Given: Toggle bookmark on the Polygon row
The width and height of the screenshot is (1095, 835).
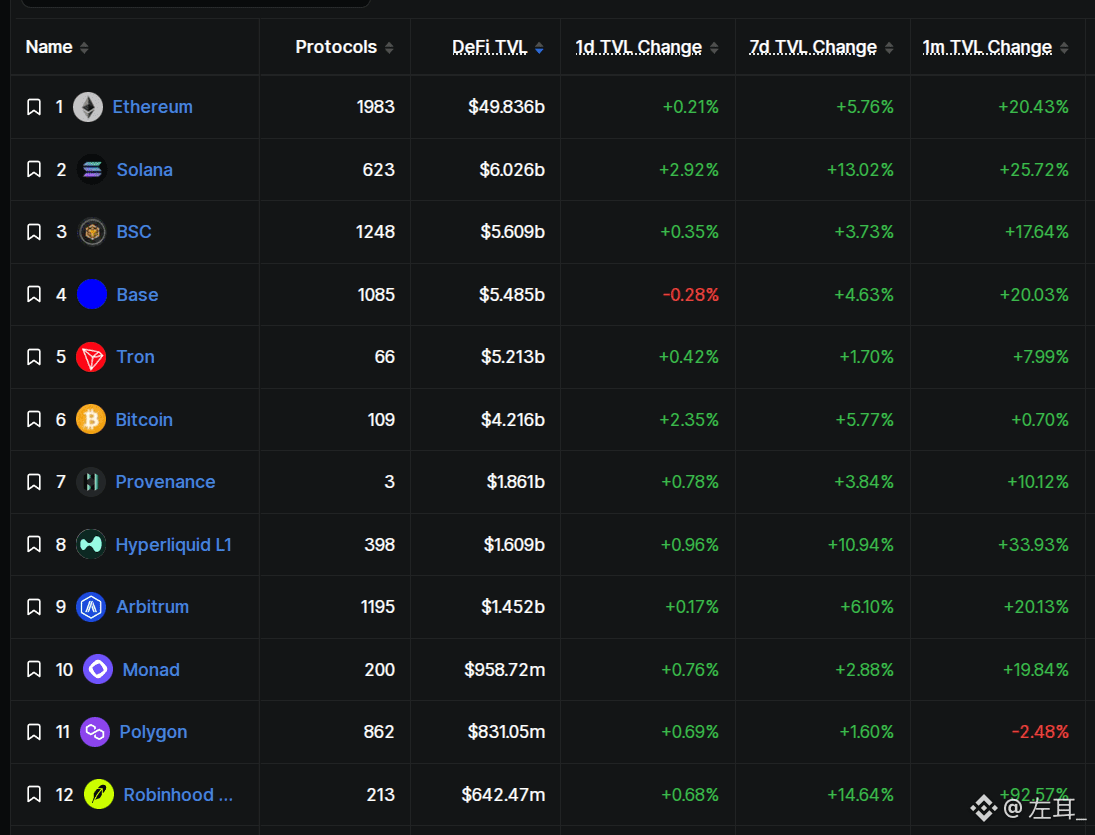Looking at the screenshot, I should [34, 732].
